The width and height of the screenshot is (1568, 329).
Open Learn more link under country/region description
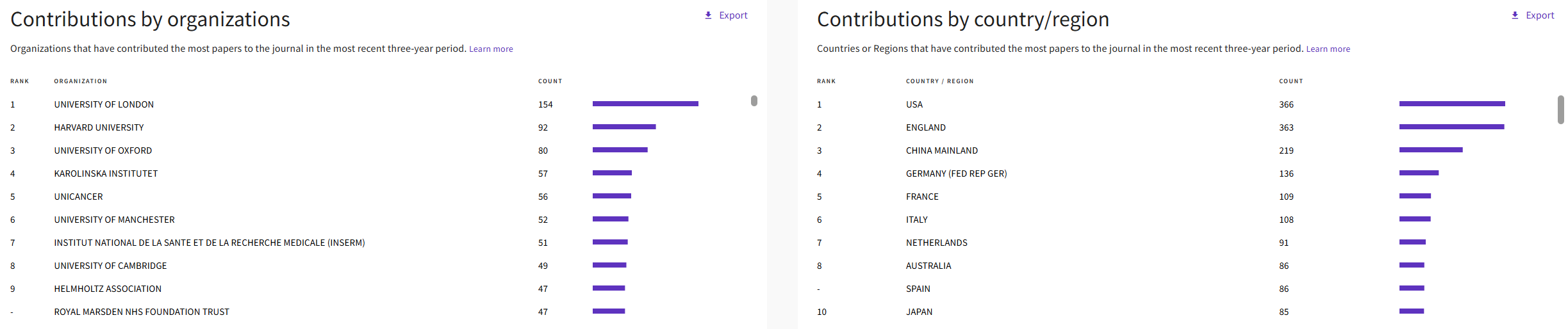pos(1328,49)
